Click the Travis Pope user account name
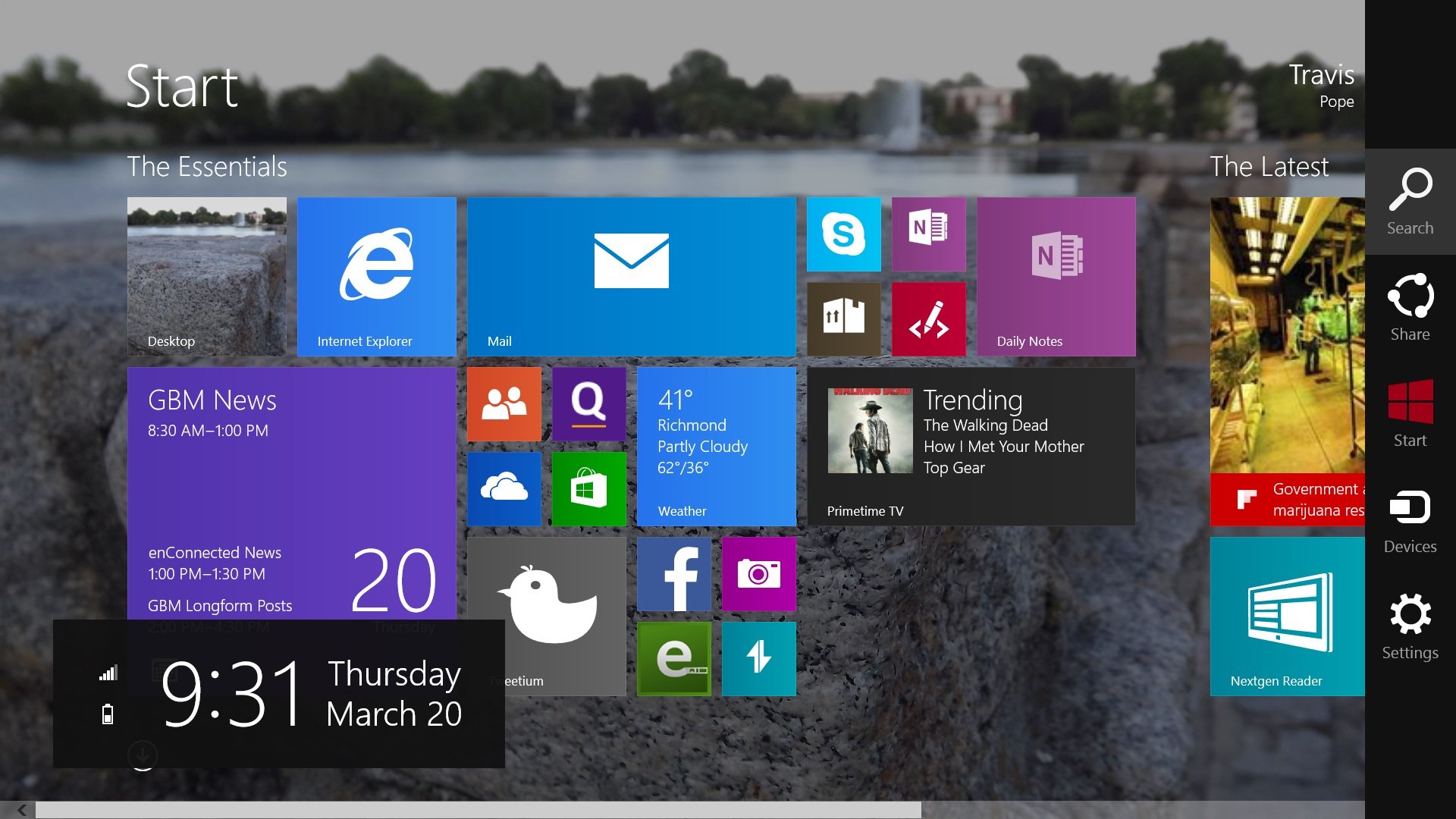Viewport: 1456px width, 819px height. point(1322,86)
